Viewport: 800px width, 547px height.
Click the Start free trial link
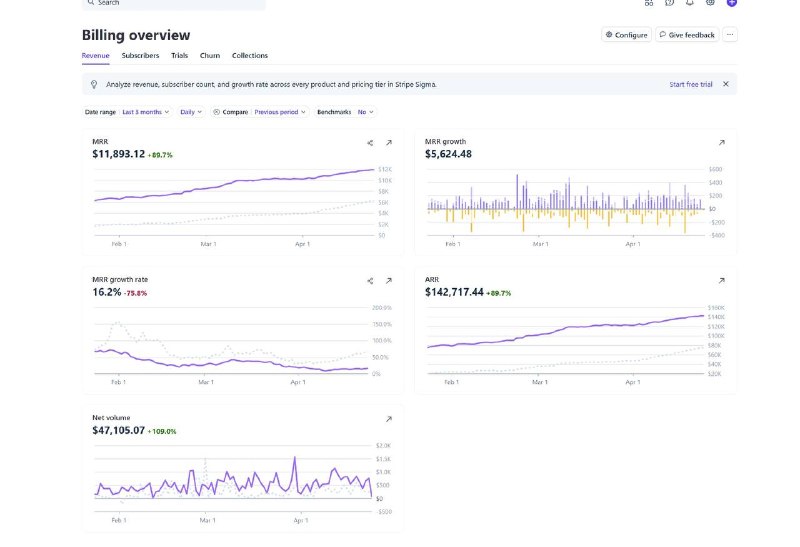tap(691, 84)
